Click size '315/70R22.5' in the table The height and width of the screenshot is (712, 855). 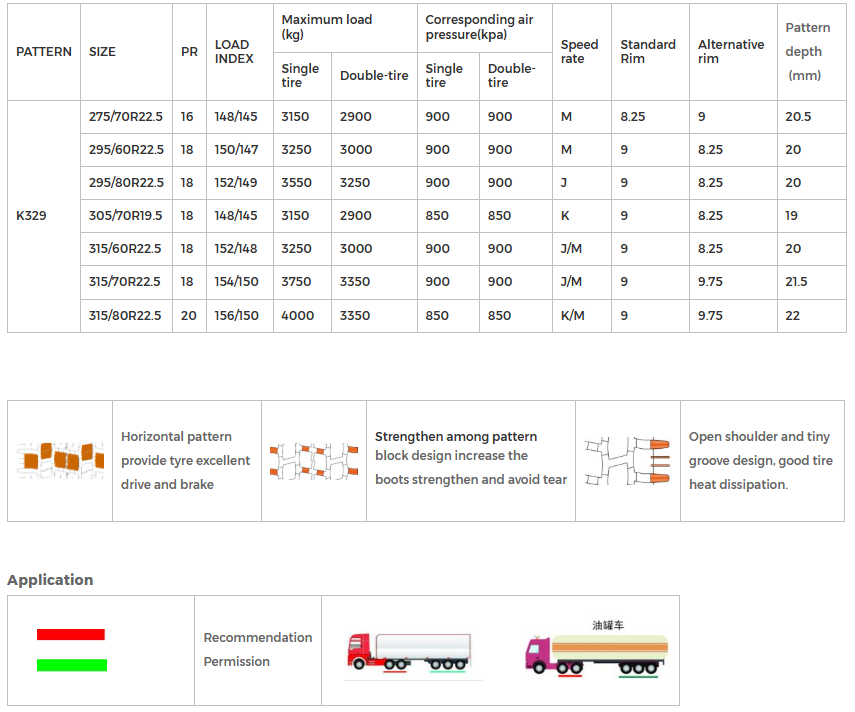point(124,282)
